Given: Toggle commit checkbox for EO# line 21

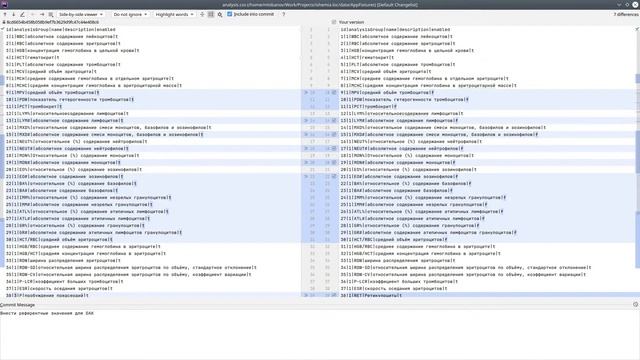Looking at the screenshot, I should 334,176.
